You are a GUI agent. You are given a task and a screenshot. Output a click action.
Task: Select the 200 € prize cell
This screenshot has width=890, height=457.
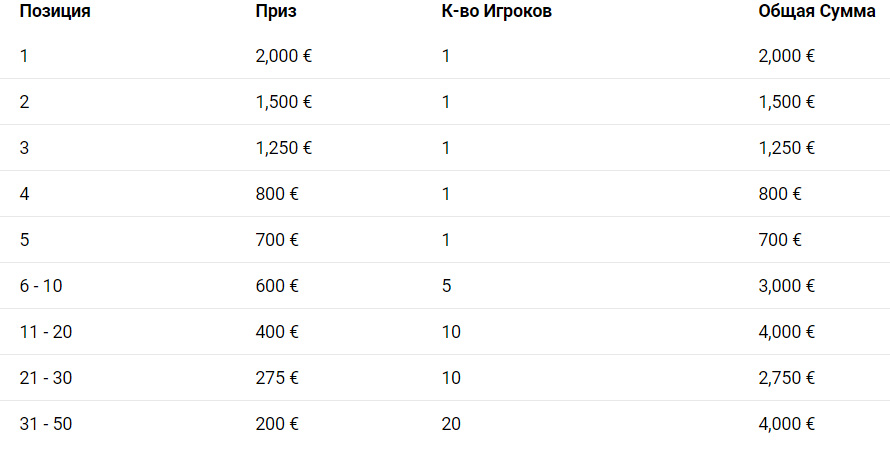coord(277,424)
